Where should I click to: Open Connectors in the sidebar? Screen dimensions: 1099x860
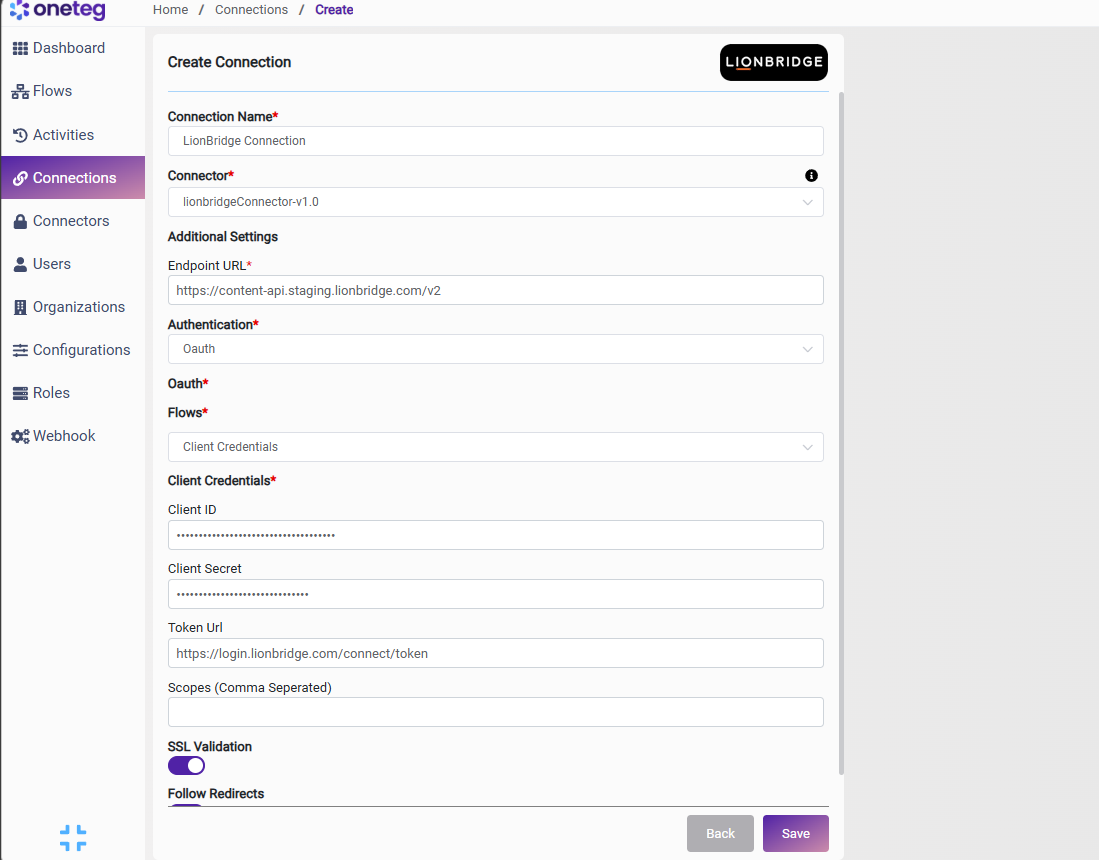click(73, 221)
